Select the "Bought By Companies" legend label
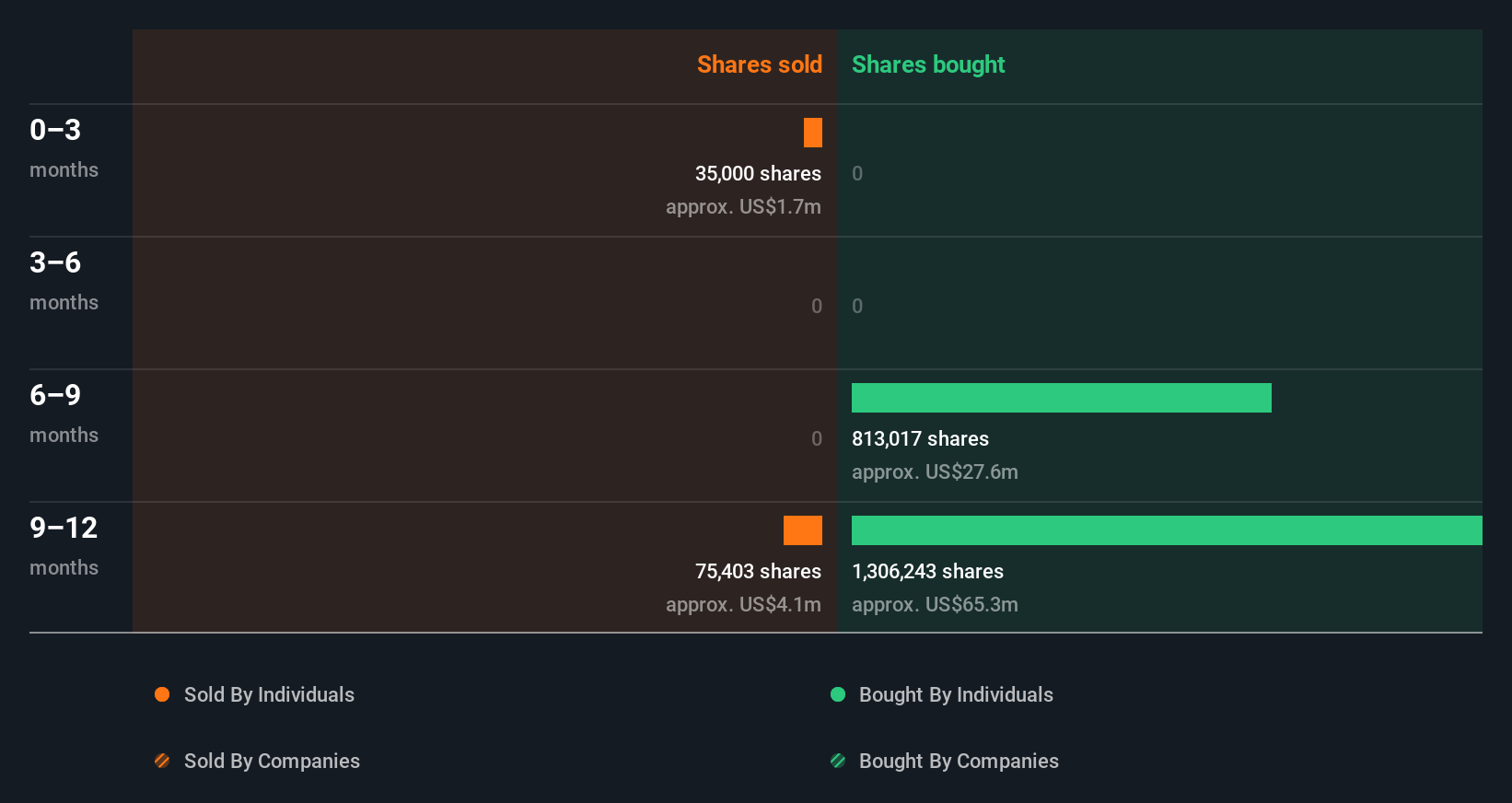 [959, 761]
